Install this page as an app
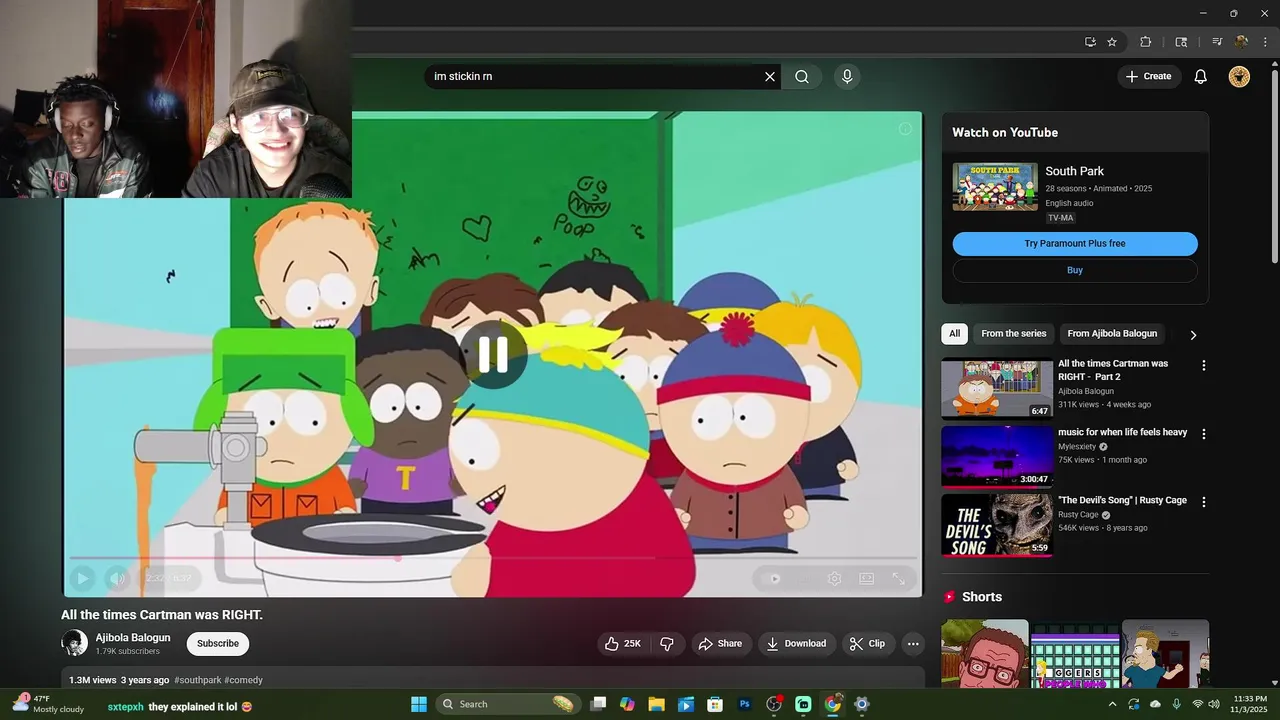This screenshot has height=720, width=1280. point(1090,42)
